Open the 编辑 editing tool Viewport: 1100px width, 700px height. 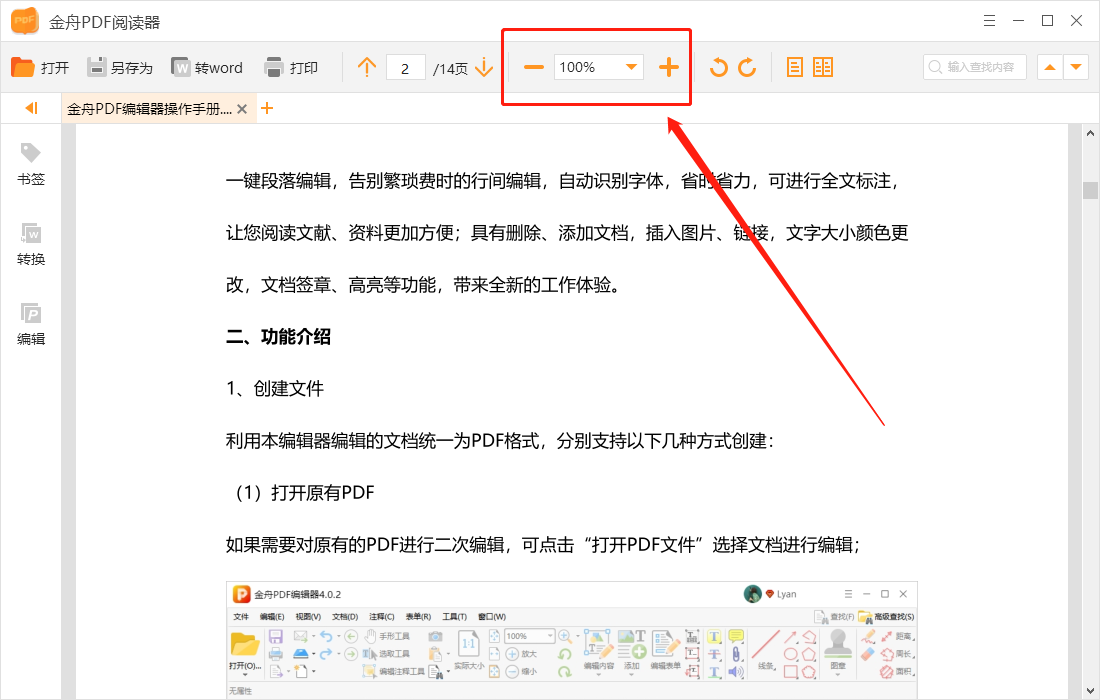coord(31,324)
